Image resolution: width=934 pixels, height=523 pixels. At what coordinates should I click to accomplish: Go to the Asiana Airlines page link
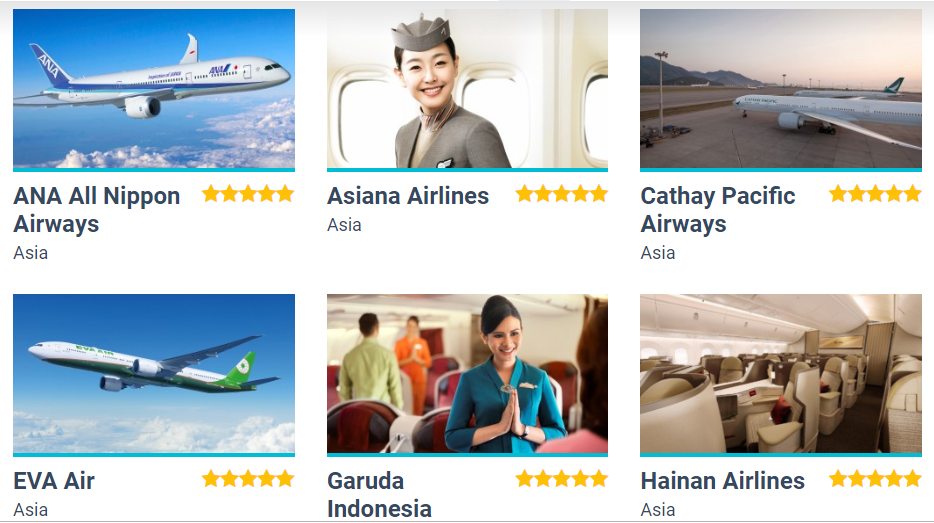[408, 196]
